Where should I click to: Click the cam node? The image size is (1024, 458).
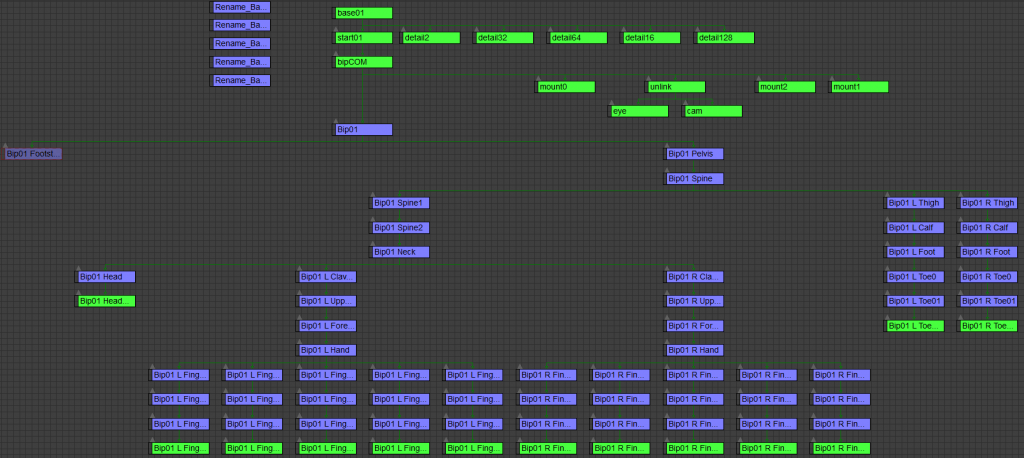(x=713, y=111)
